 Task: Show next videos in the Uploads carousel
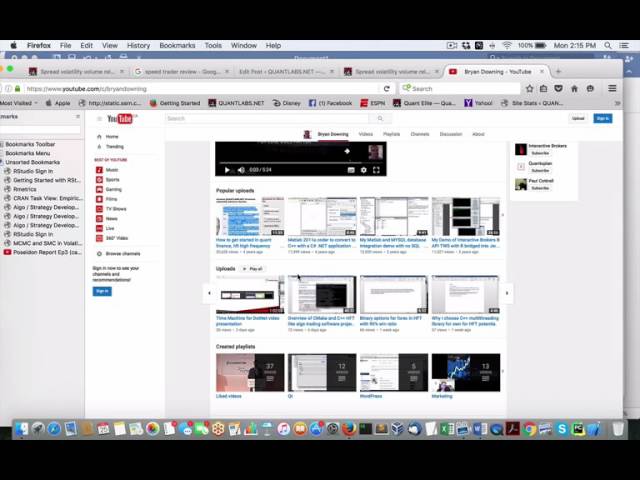(507, 293)
